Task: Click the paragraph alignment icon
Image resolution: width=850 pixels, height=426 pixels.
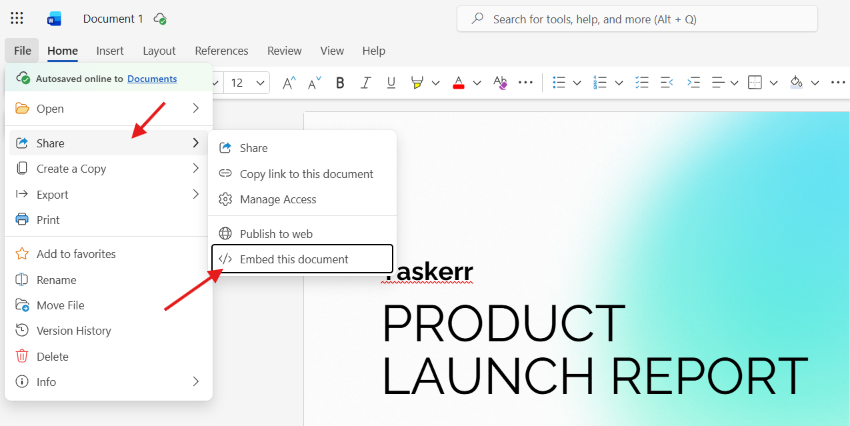Action: click(718, 83)
